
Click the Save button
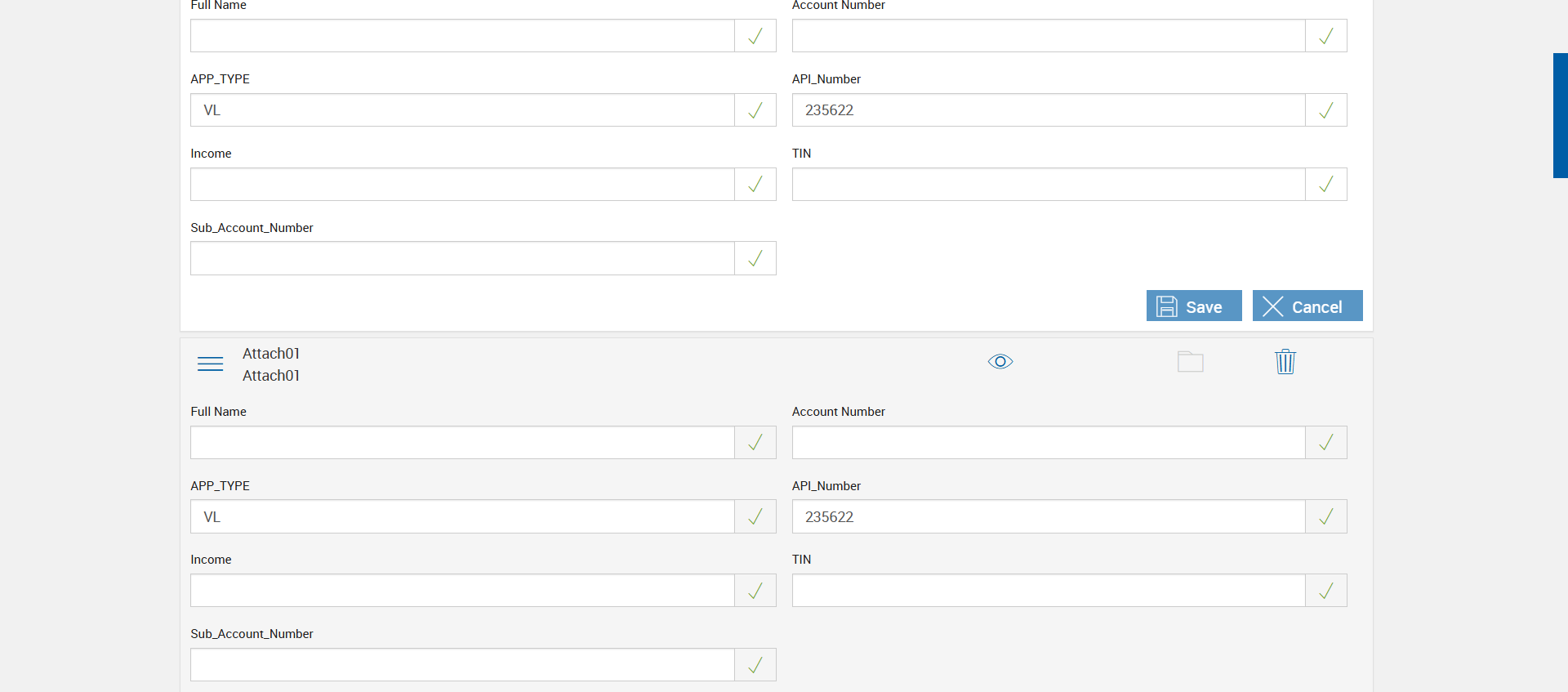point(1193,306)
